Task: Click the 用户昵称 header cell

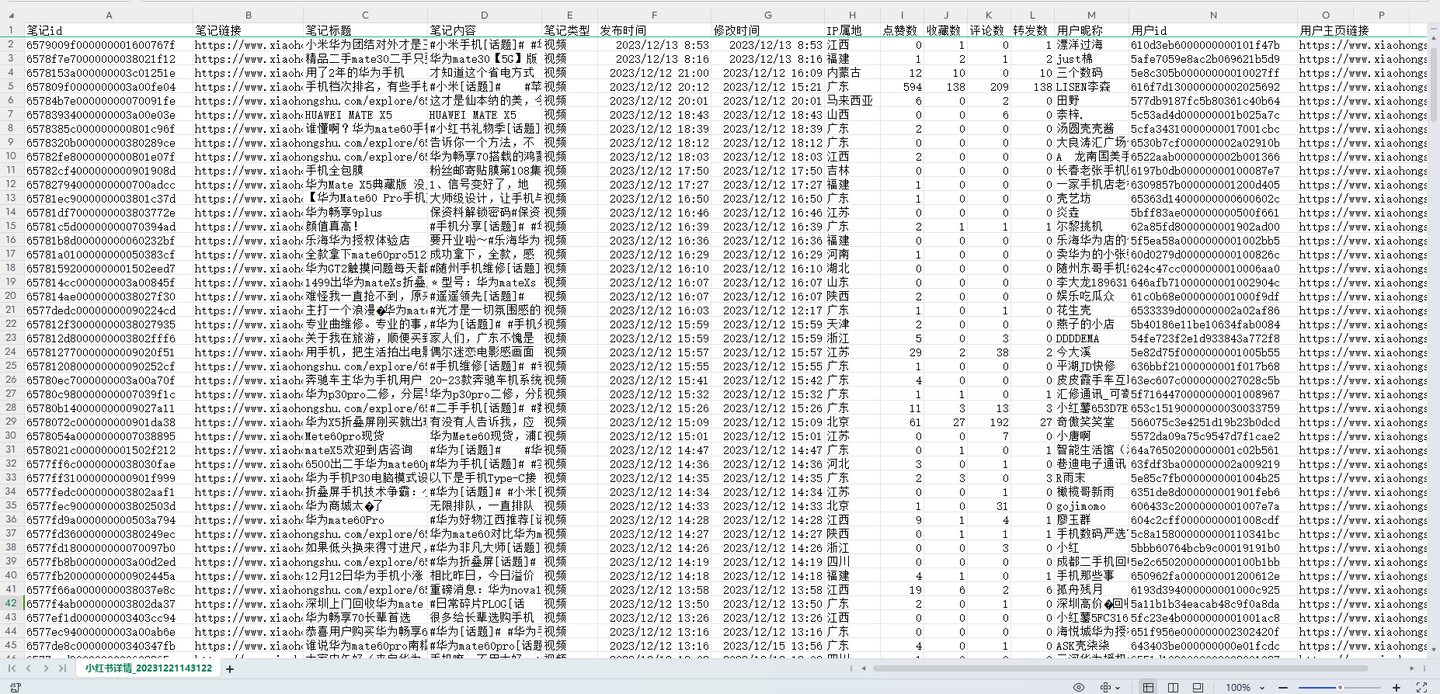Action: (x=1091, y=31)
